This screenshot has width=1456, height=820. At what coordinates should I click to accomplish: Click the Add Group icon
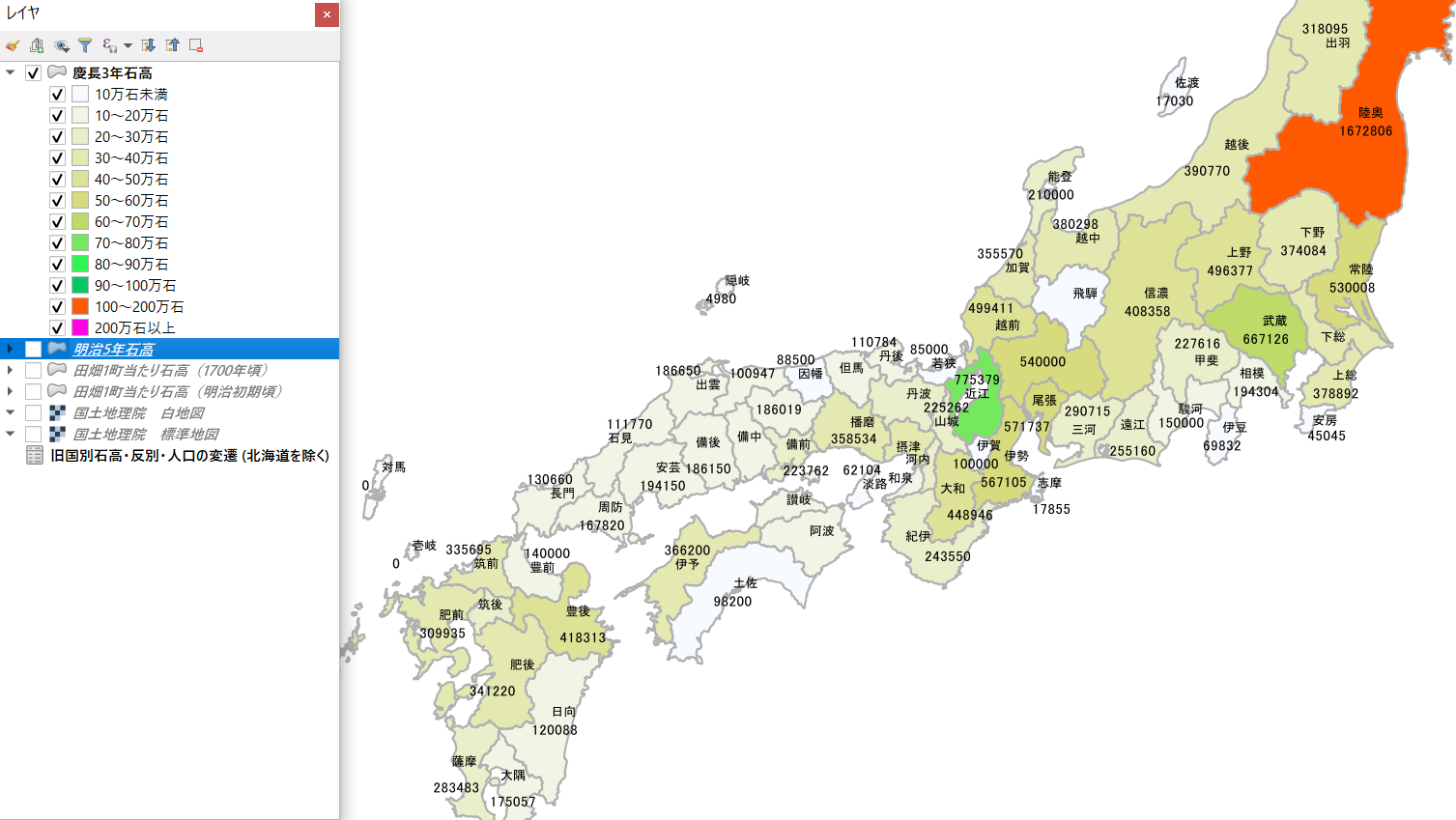pos(37,45)
